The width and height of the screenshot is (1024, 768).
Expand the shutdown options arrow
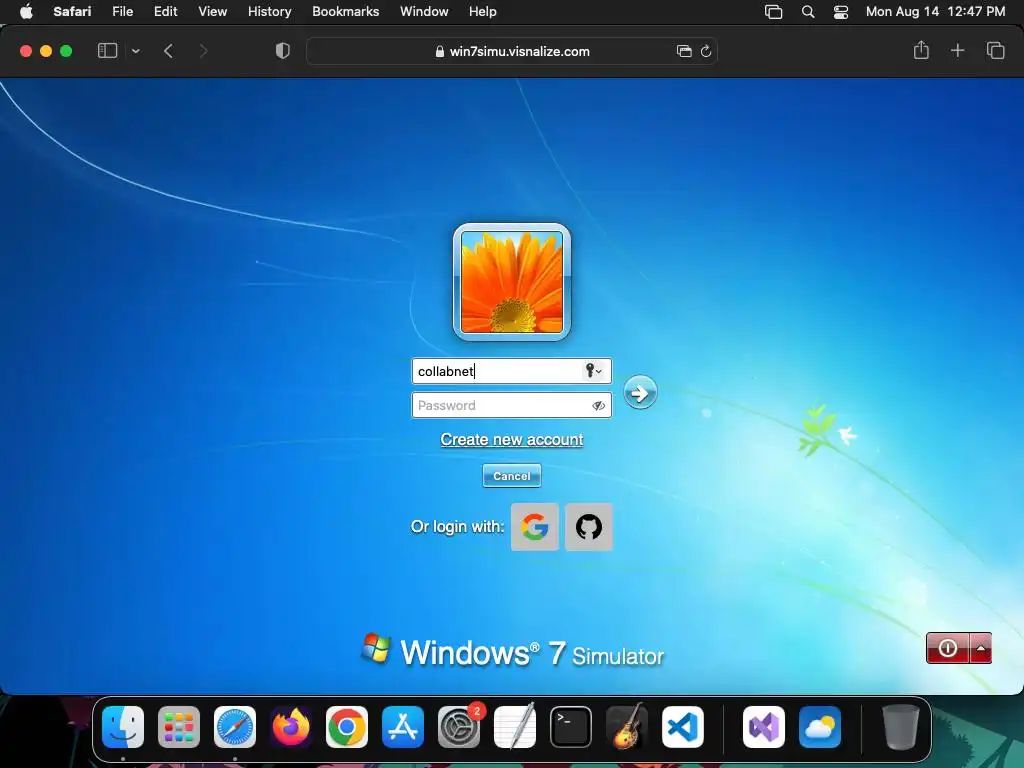pyautogui.click(x=981, y=648)
